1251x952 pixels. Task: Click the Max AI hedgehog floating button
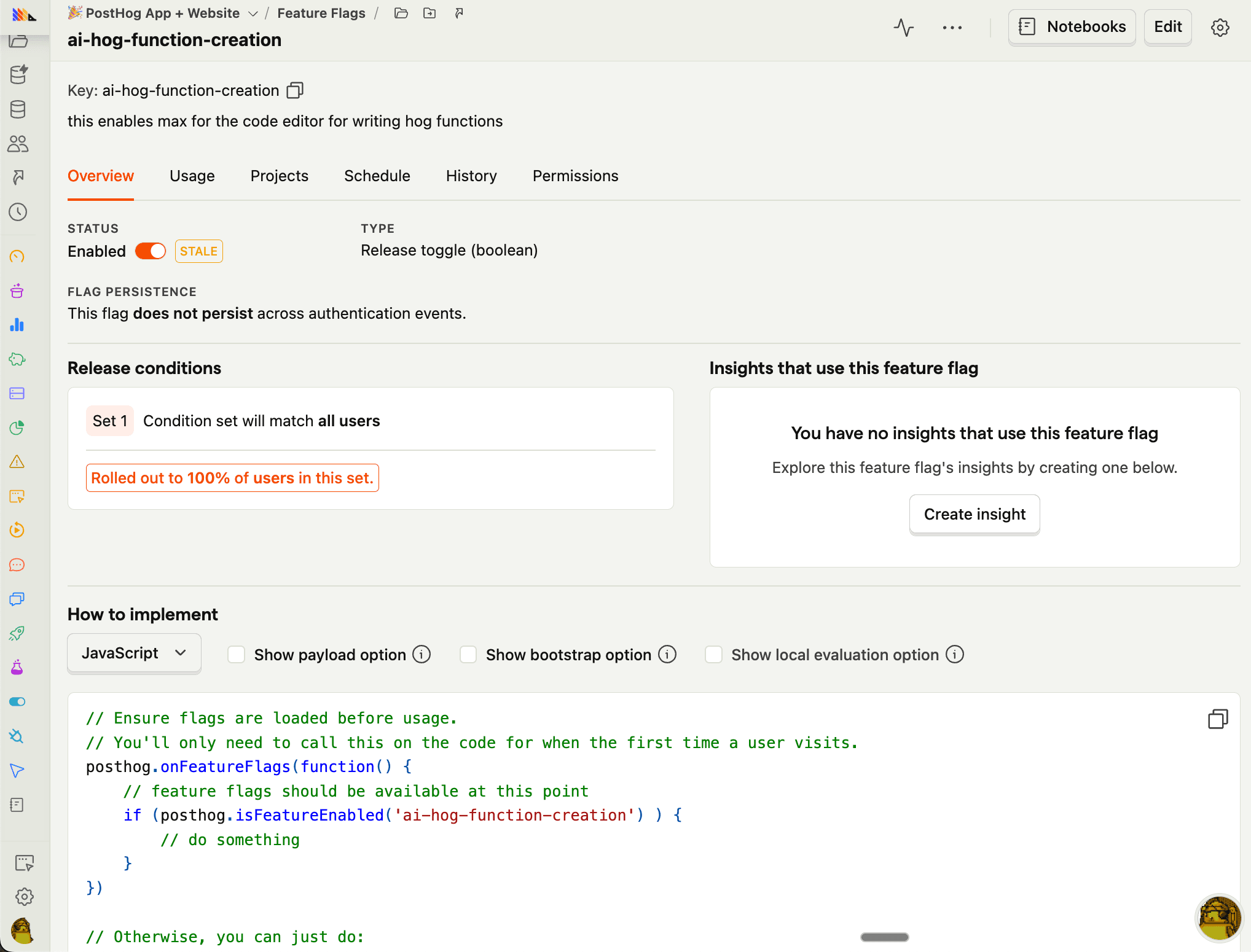click(1219, 918)
